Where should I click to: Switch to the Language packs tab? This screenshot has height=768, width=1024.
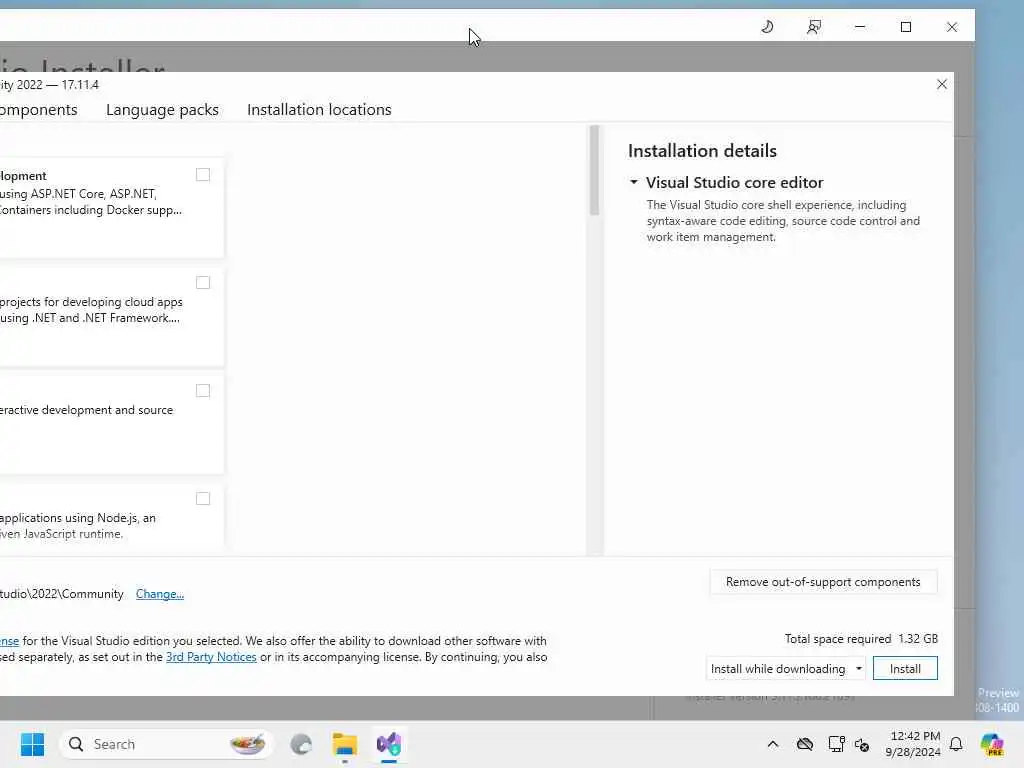162,110
